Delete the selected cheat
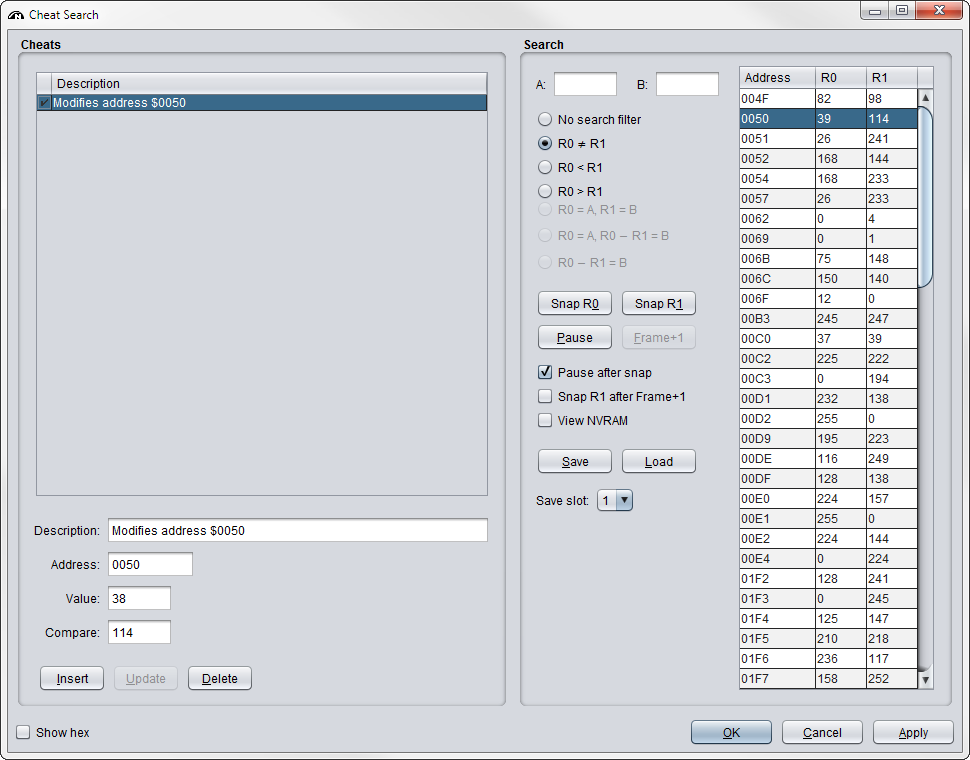Viewport: 970px width, 760px height. pyautogui.click(x=220, y=678)
